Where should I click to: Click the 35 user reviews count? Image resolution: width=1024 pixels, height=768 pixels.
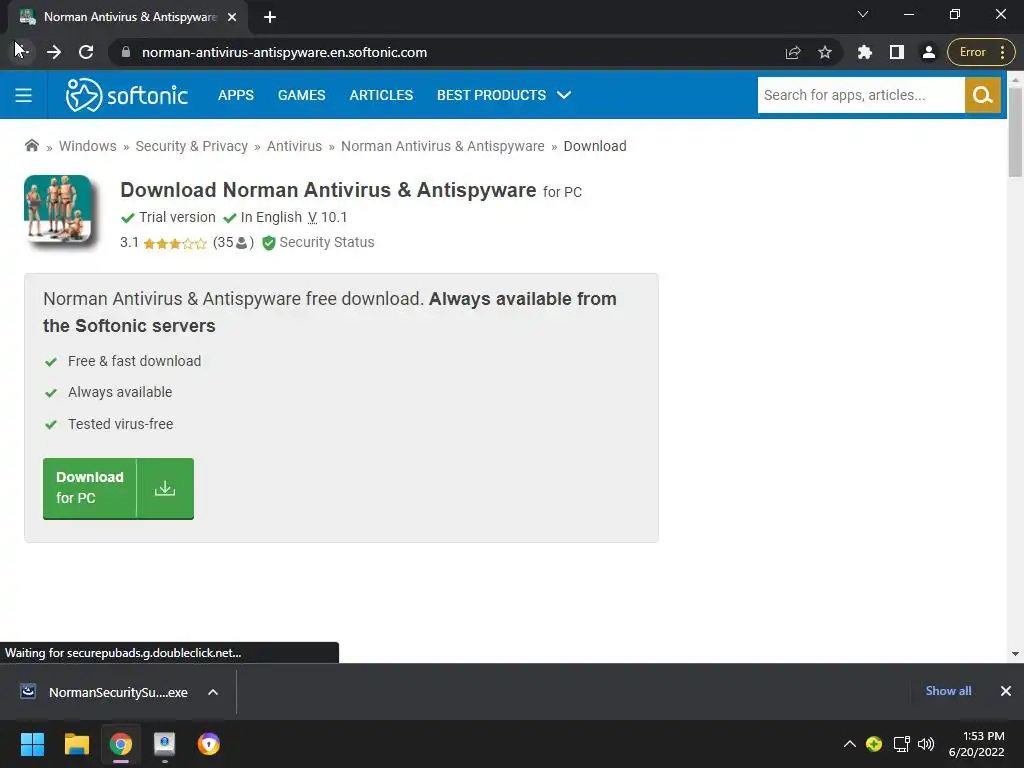(x=233, y=243)
